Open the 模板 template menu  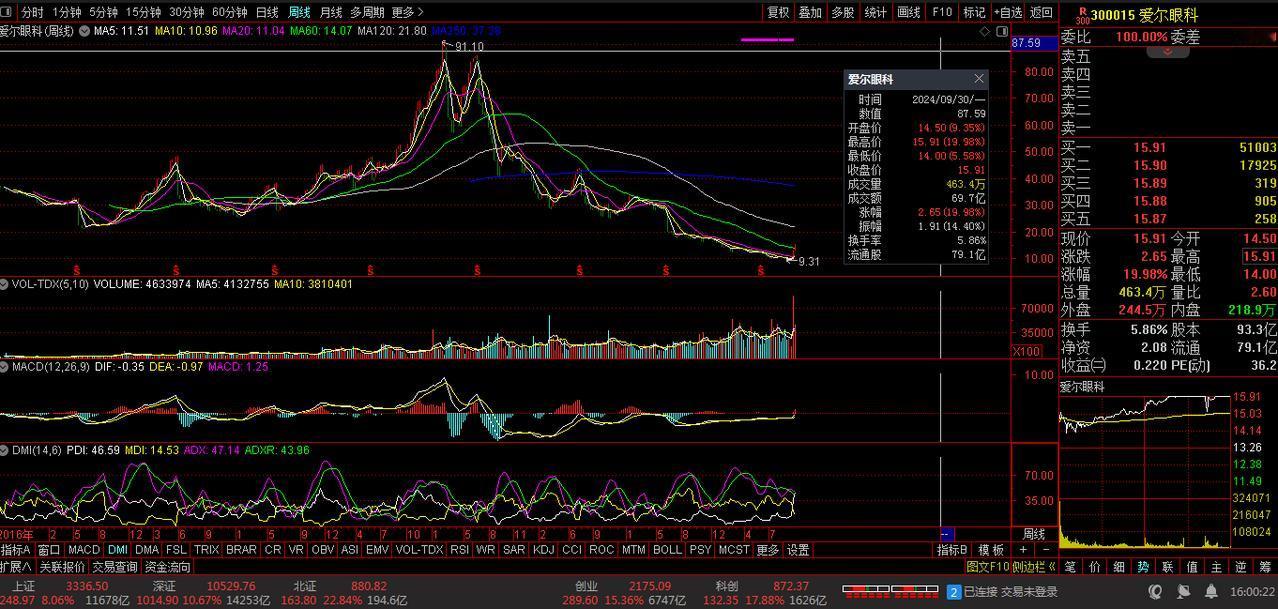991,550
